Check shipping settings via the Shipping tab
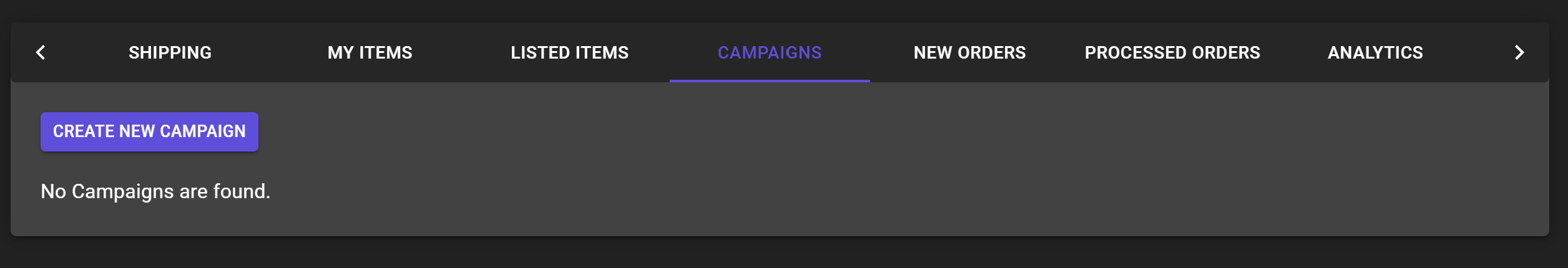The width and height of the screenshot is (1568, 268). pyautogui.click(x=170, y=52)
